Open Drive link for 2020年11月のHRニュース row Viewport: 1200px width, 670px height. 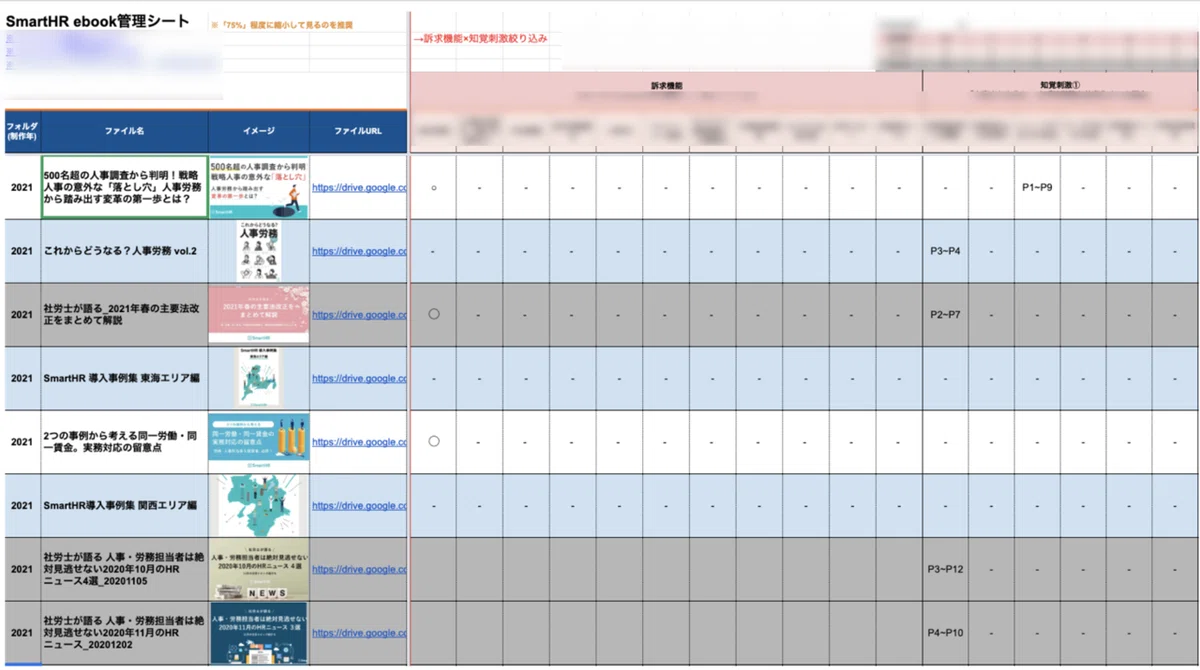click(x=359, y=633)
